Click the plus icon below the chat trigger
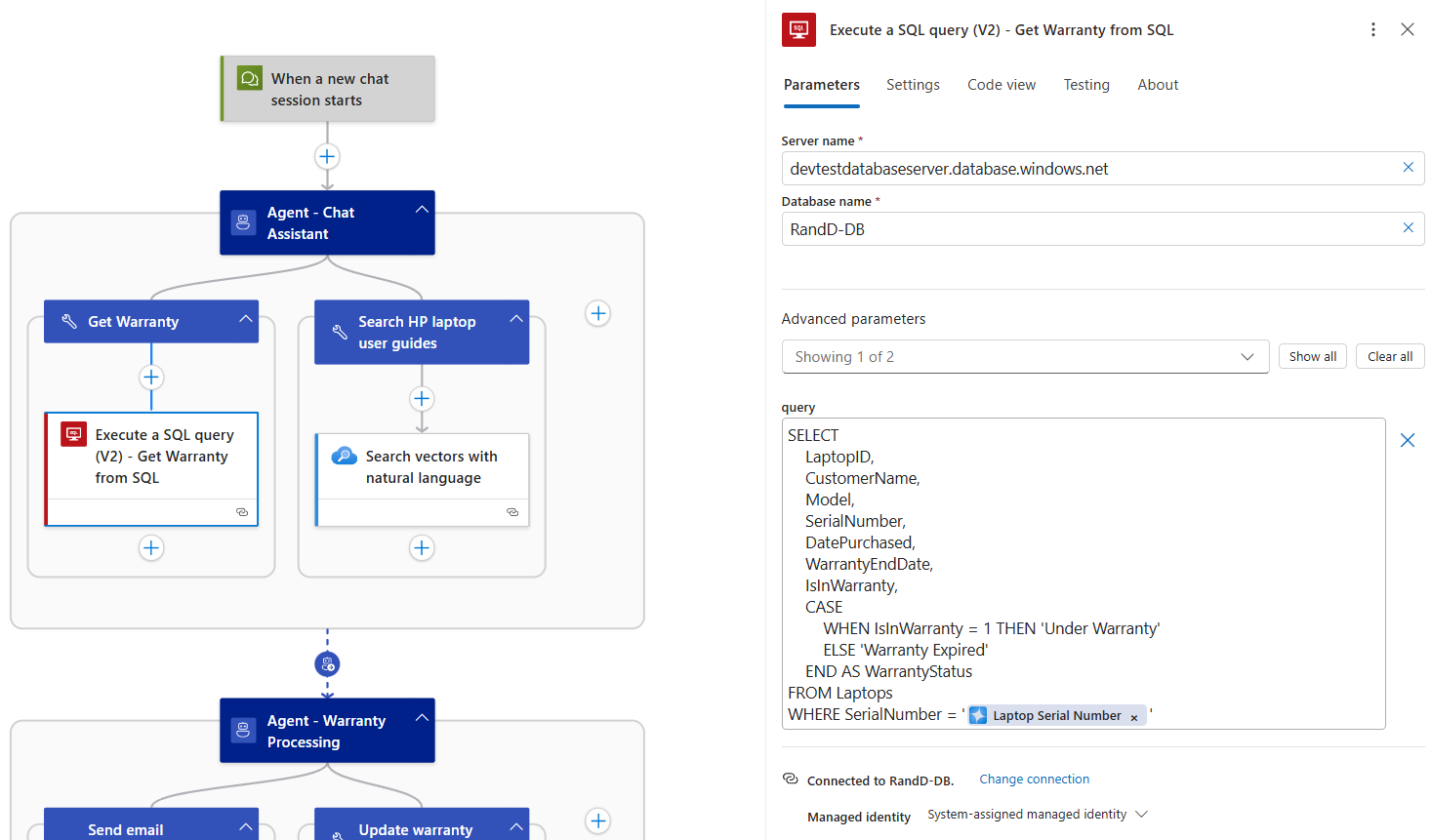The height and width of the screenshot is (840, 1431). pos(327,156)
